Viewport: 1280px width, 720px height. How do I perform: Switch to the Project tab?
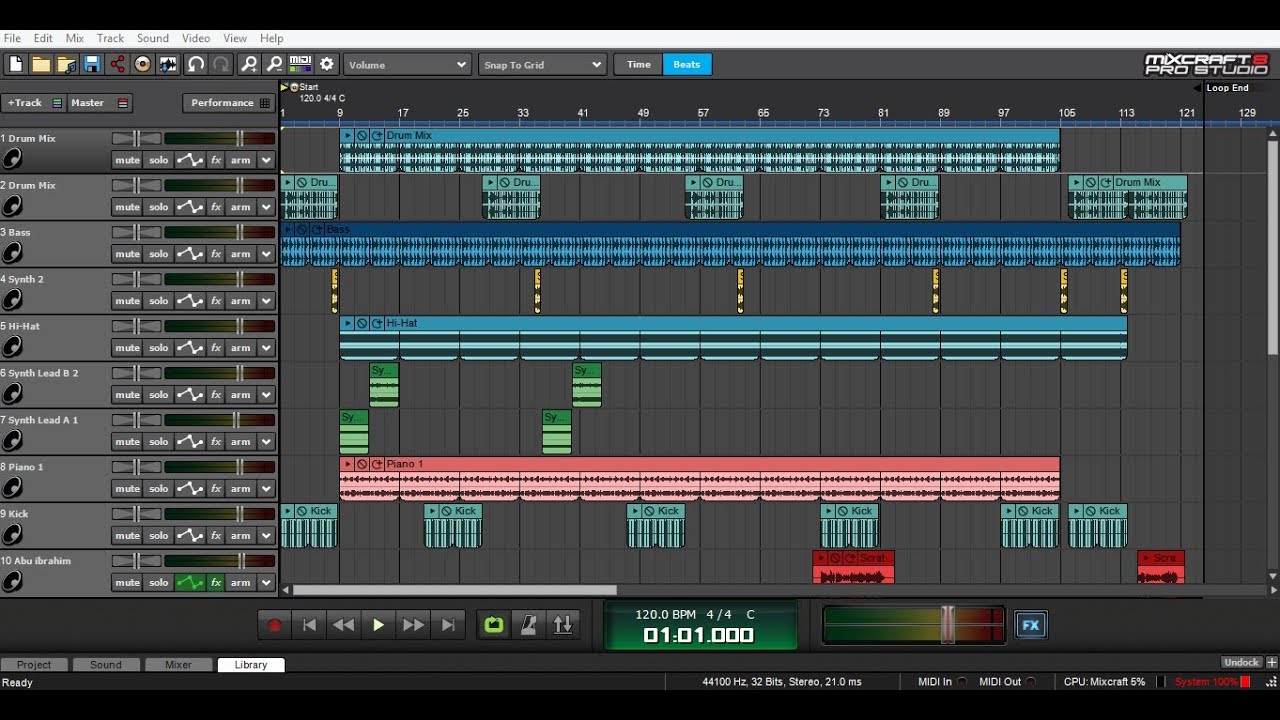[34, 665]
